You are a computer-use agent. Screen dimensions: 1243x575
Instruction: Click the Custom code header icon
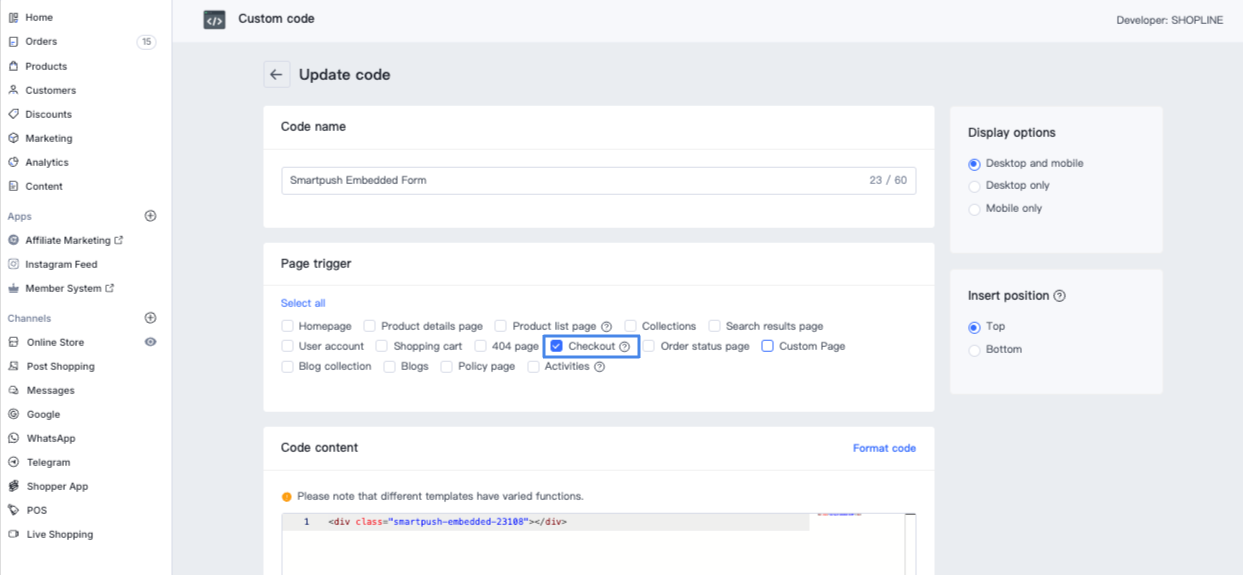[x=214, y=20]
